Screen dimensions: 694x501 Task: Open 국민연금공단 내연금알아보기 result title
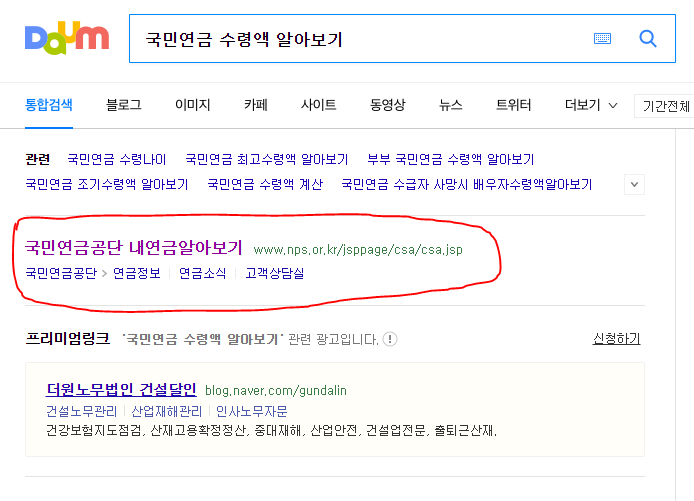pyautogui.click(x=134, y=247)
